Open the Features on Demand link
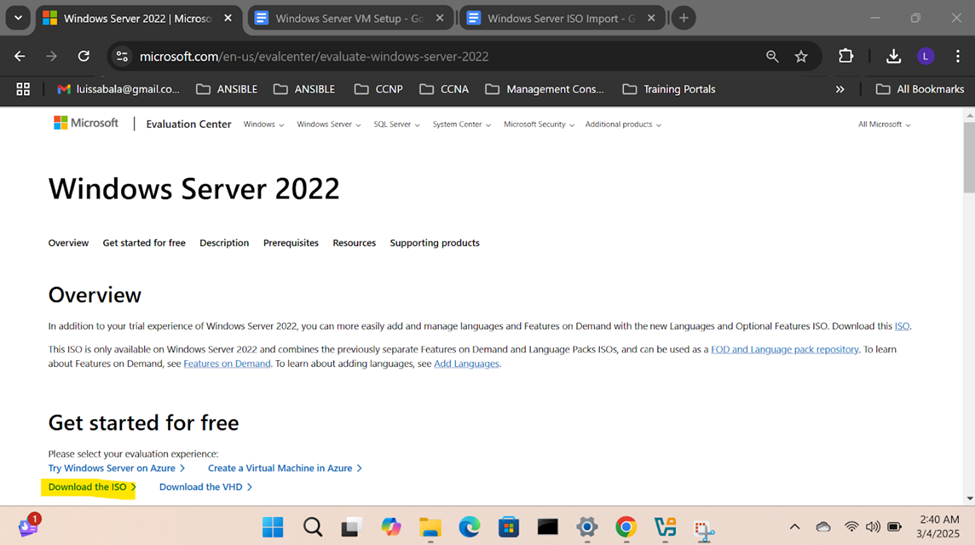This screenshot has width=975, height=545. click(x=227, y=363)
